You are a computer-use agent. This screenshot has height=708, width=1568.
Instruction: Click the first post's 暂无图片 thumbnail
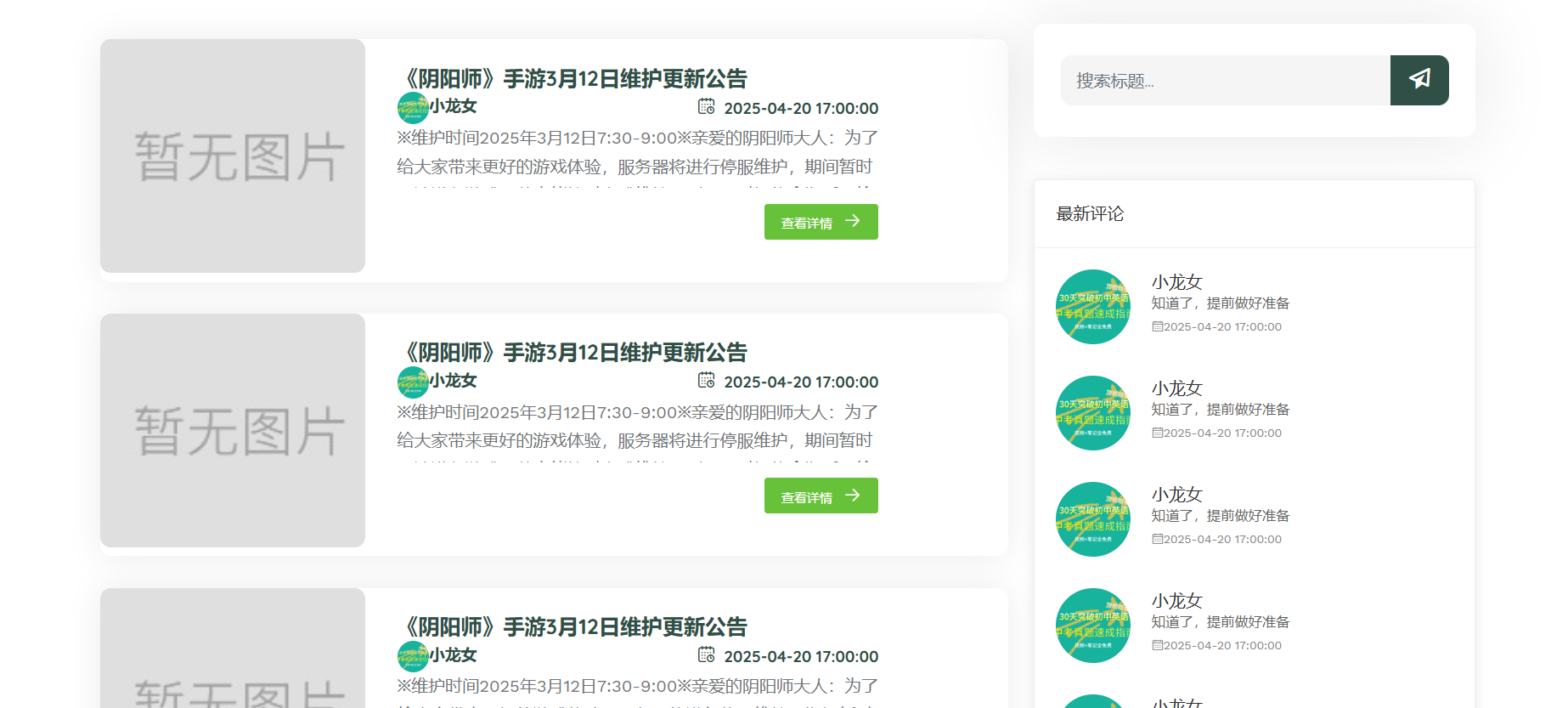233,156
